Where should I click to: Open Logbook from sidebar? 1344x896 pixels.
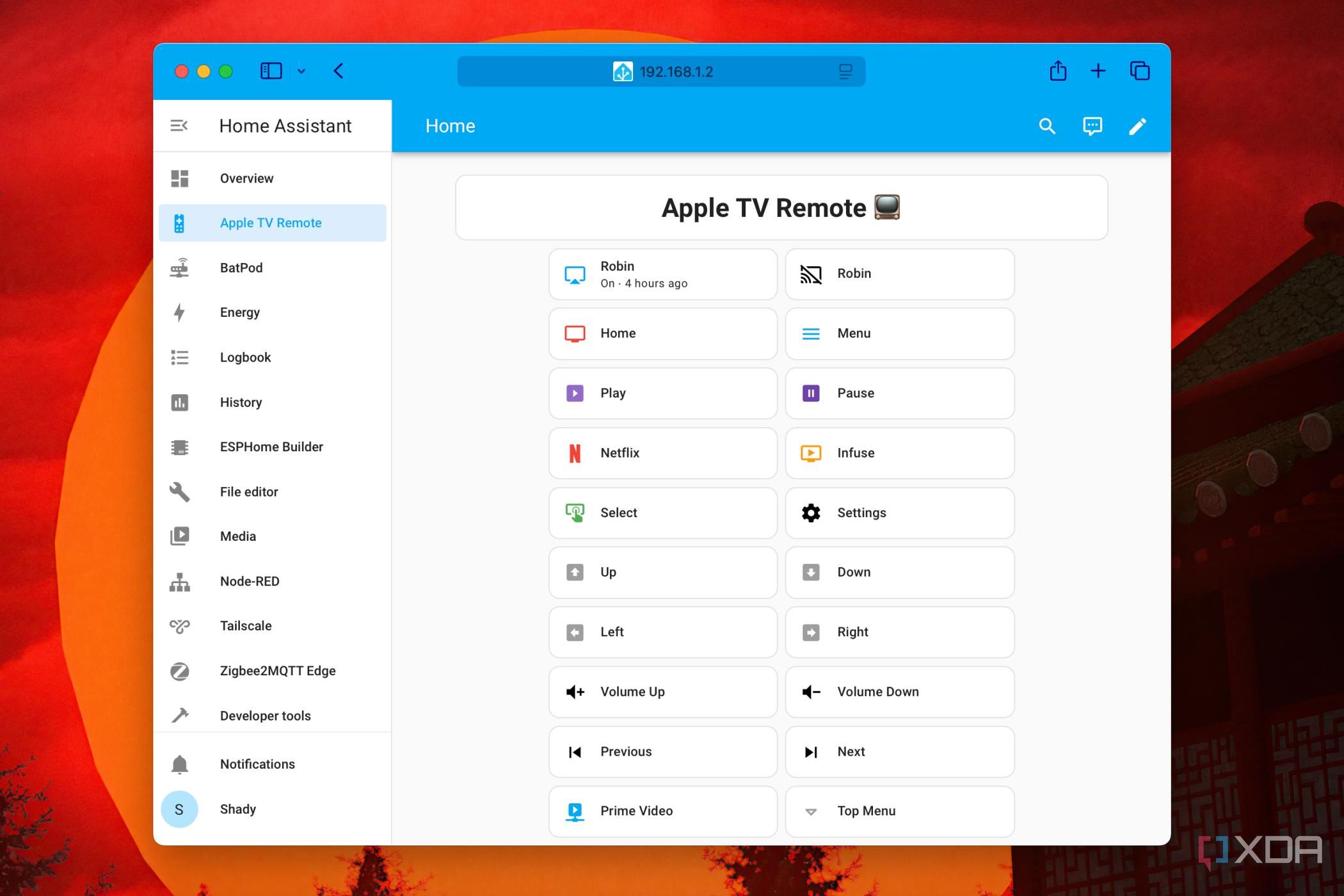point(273,357)
